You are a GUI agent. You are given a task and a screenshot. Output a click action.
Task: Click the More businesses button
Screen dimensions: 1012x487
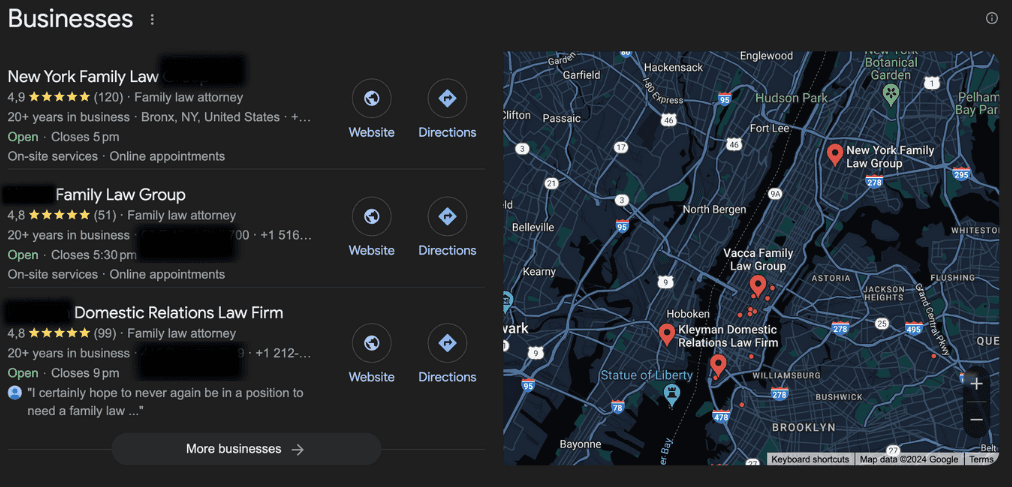tap(246, 449)
